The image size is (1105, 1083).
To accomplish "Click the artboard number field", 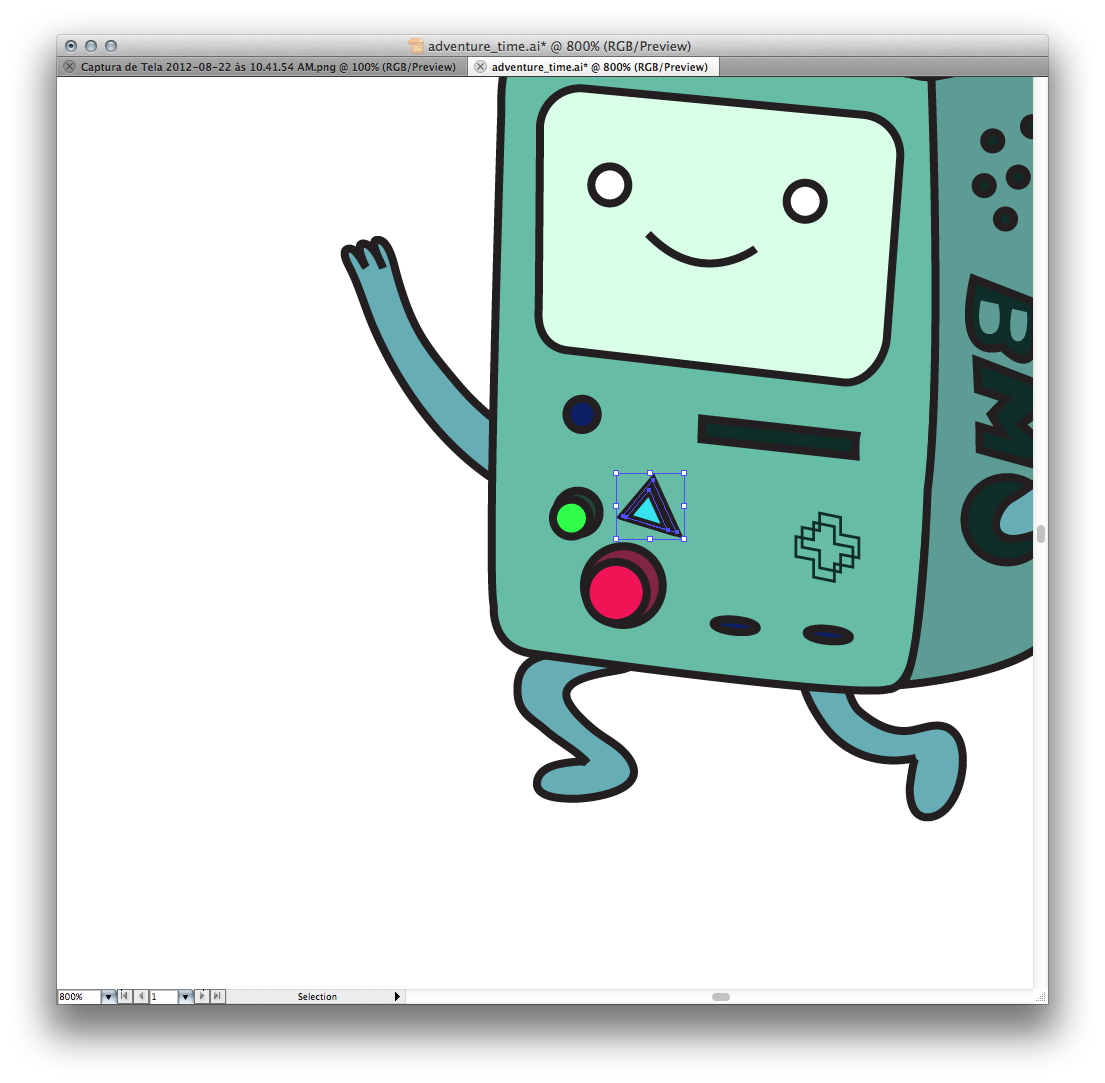I will coord(163,996).
